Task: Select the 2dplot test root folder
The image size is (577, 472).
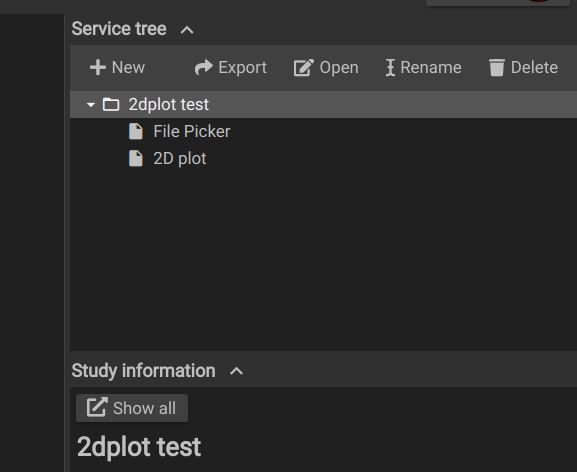Action: [323, 104]
